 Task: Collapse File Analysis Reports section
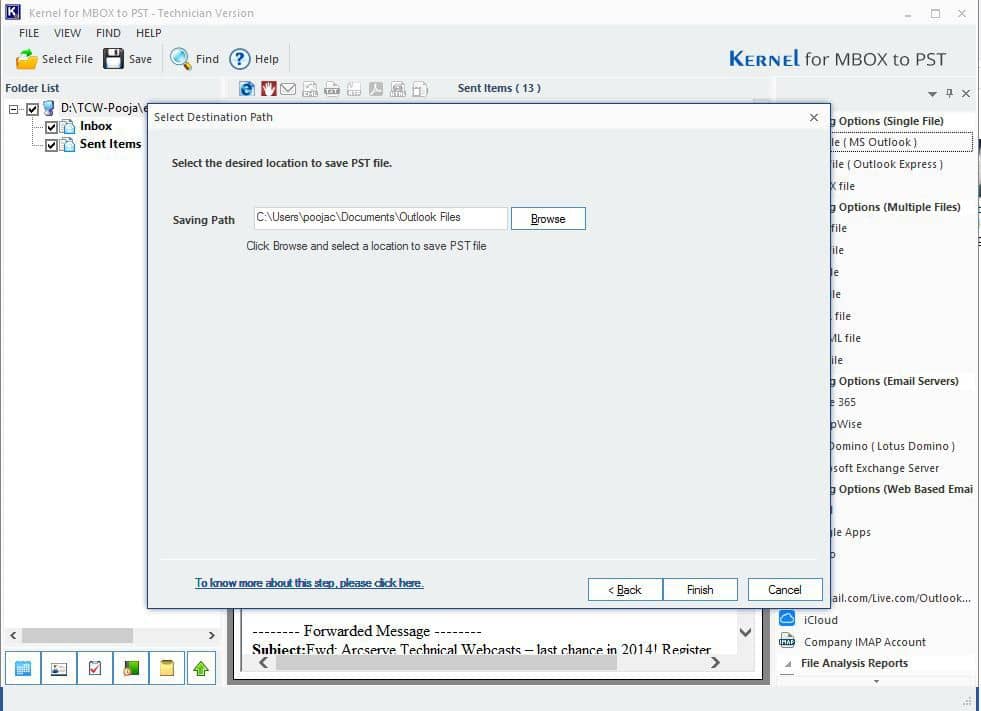pyautogui.click(x=788, y=663)
